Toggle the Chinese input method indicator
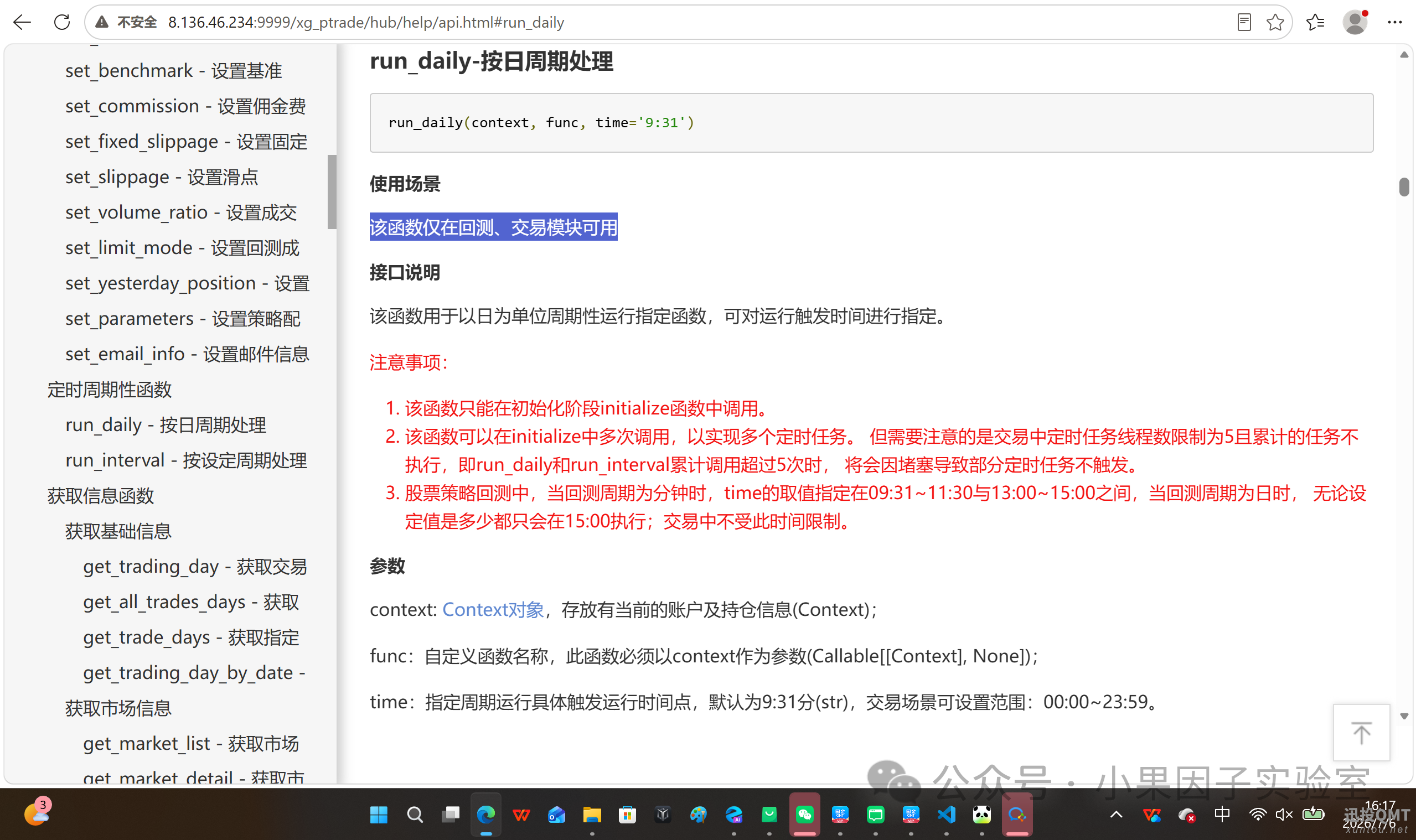Image resolution: width=1416 pixels, height=840 pixels. coord(1222,815)
